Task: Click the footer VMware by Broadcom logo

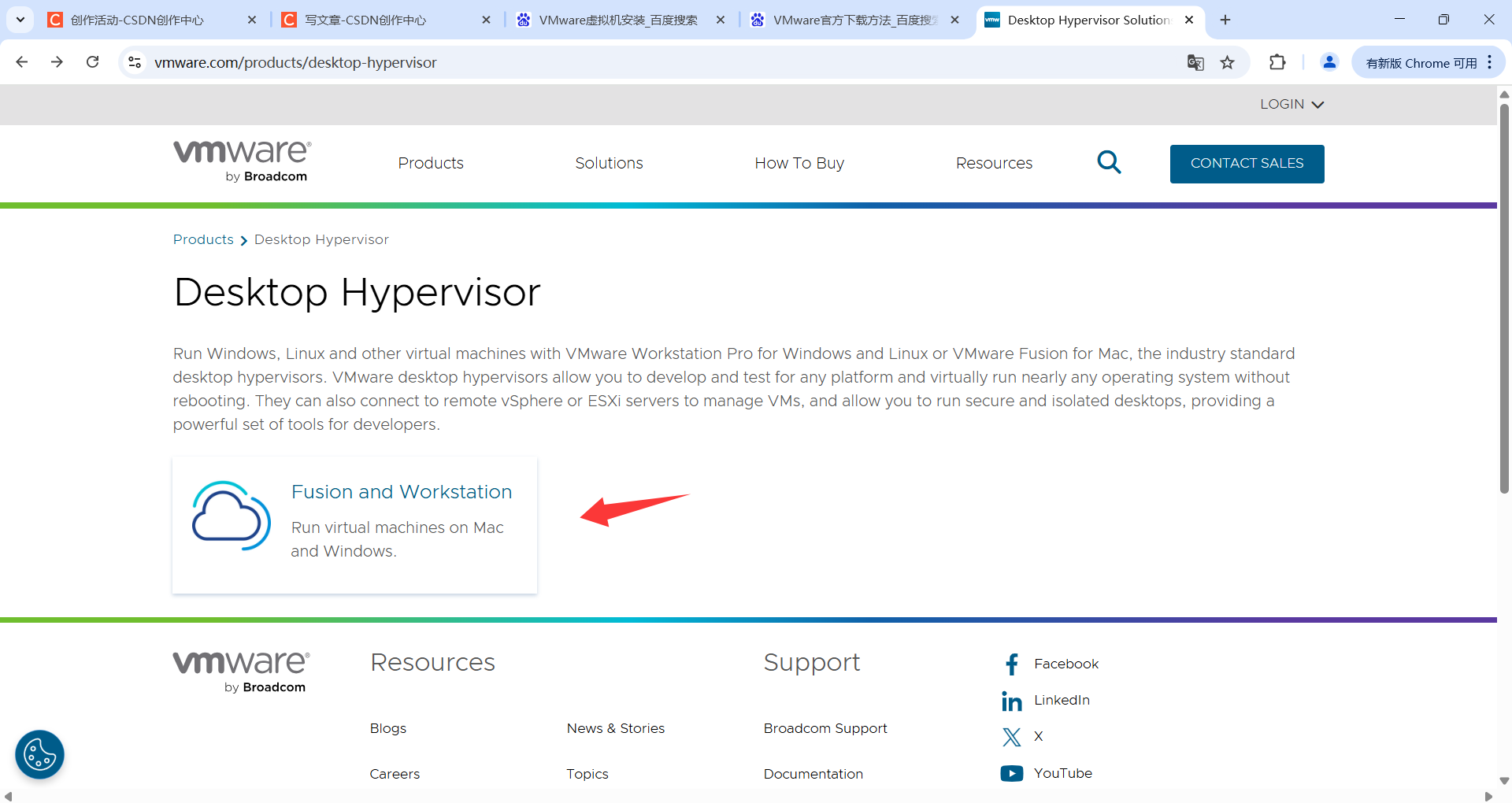Action: 241,672
